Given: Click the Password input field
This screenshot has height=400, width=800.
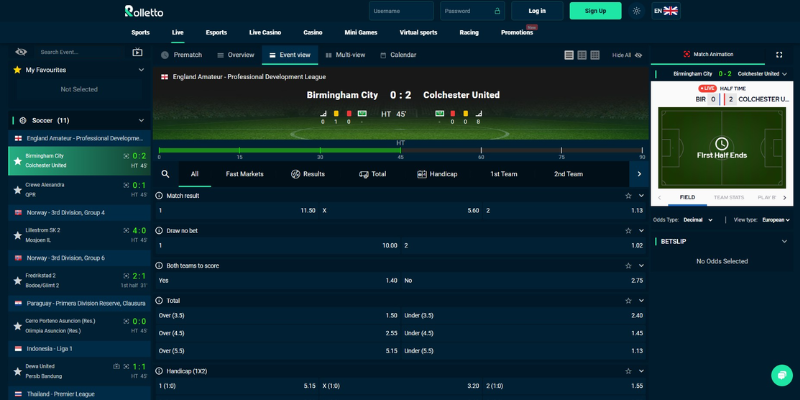Looking at the screenshot, I should coord(472,11).
